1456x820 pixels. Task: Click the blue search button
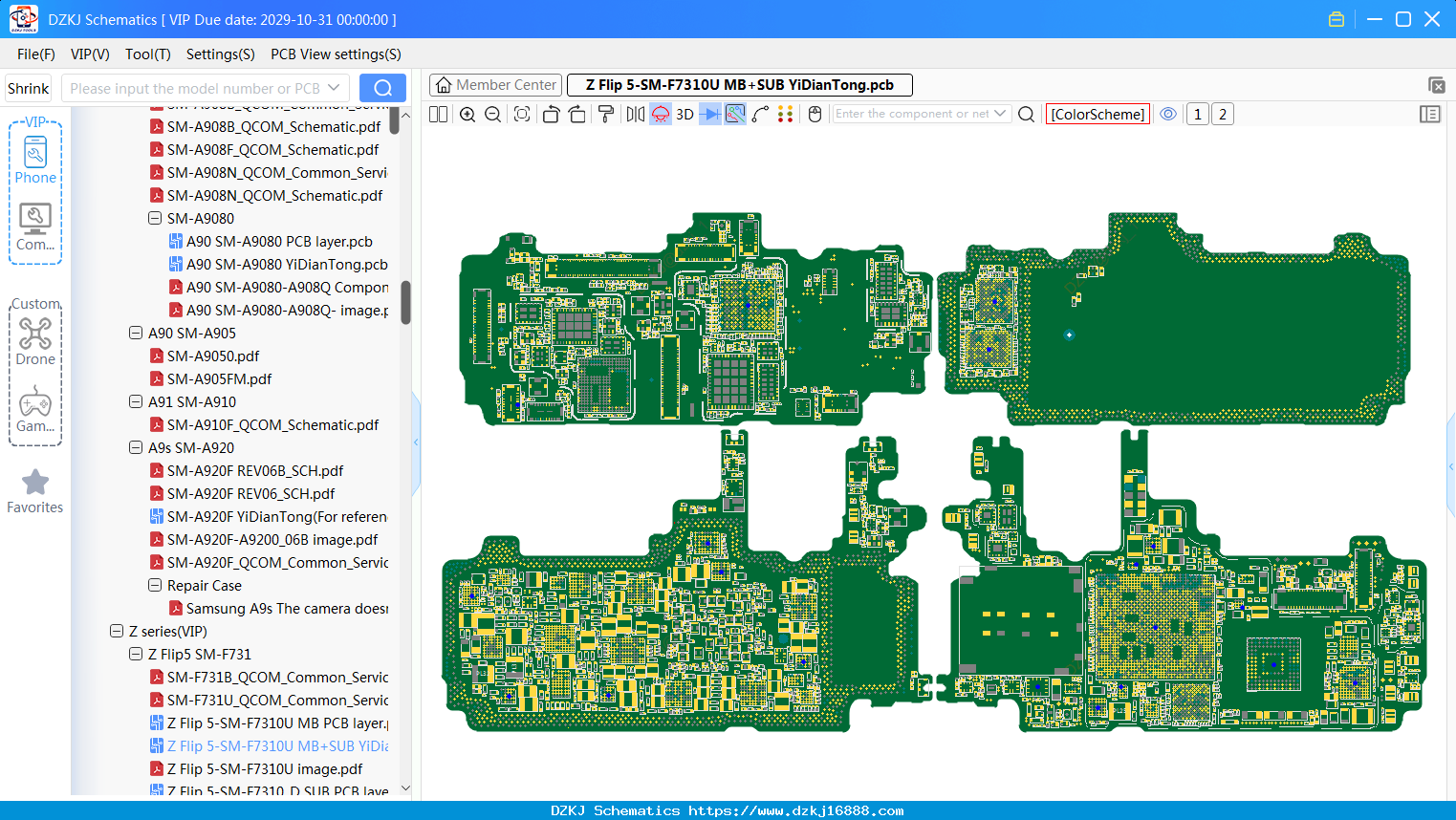[x=382, y=88]
